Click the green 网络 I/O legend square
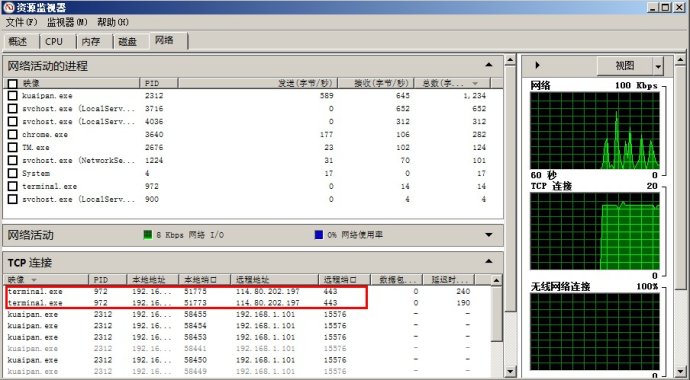 (x=148, y=235)
